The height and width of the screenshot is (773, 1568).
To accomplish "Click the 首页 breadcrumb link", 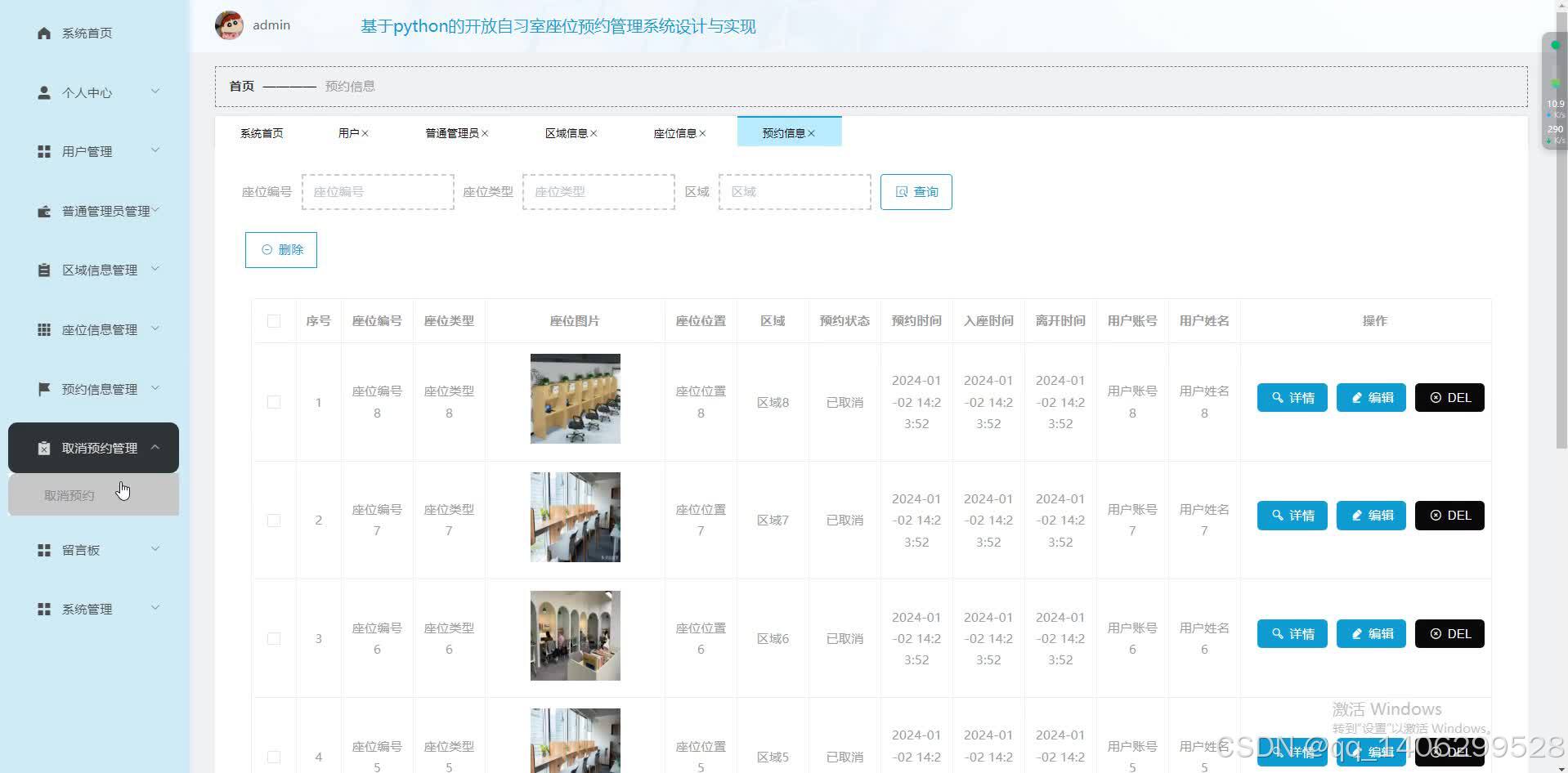I will click(x=241, y=86).
